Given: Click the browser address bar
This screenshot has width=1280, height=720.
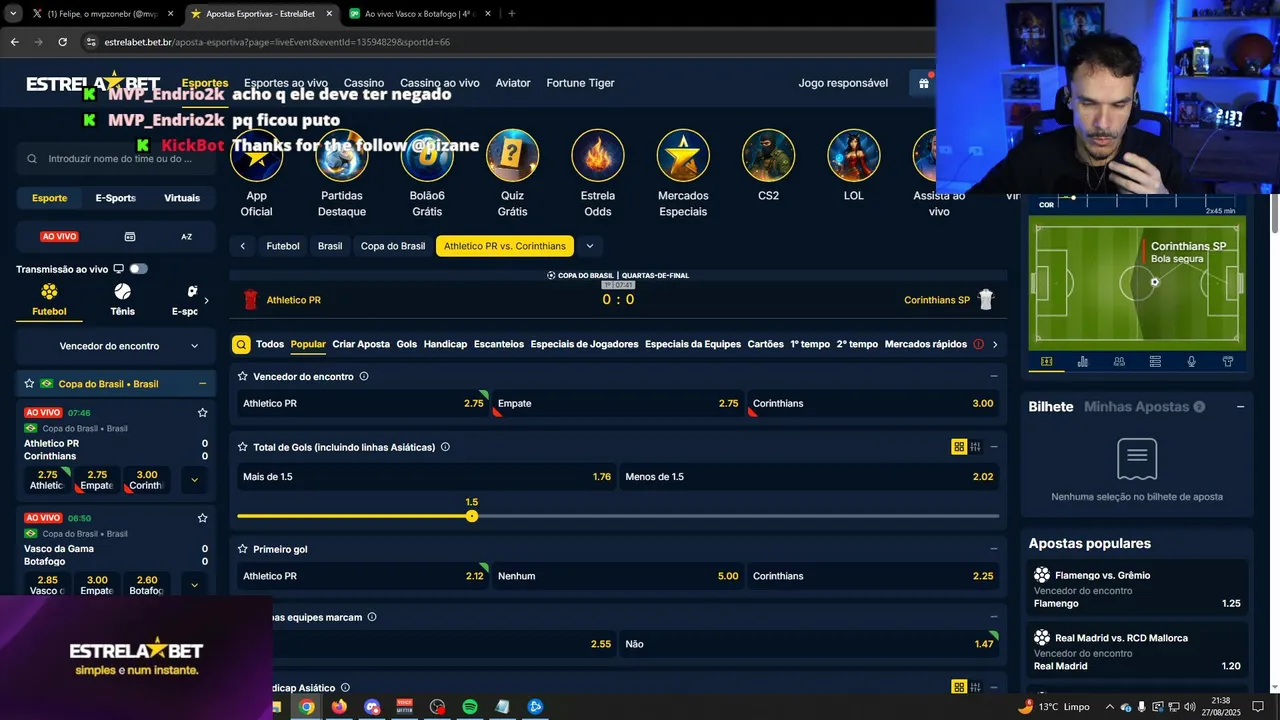Looking at the screenshot, I should coord(510,42).
